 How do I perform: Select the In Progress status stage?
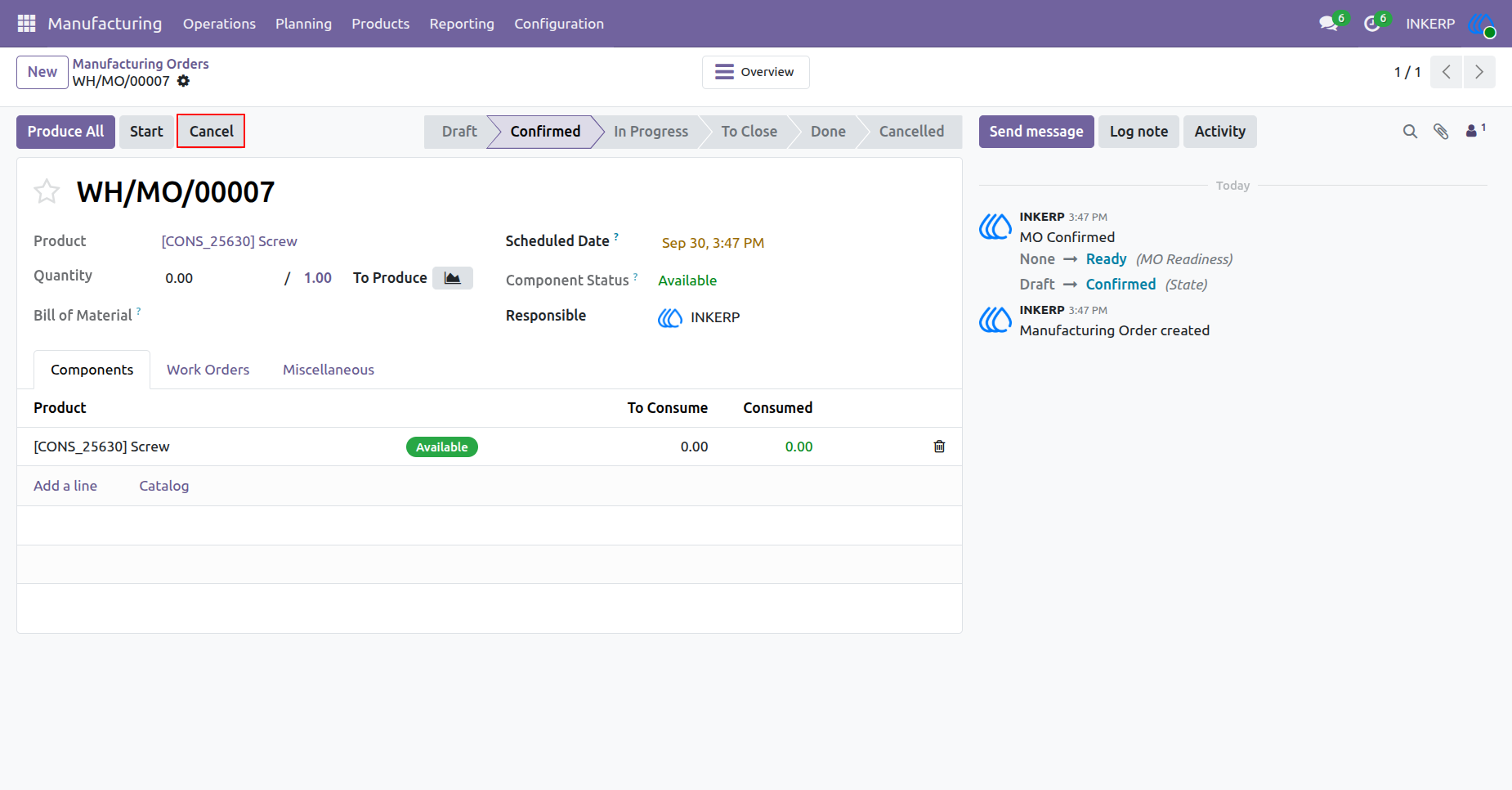[651, 132]
